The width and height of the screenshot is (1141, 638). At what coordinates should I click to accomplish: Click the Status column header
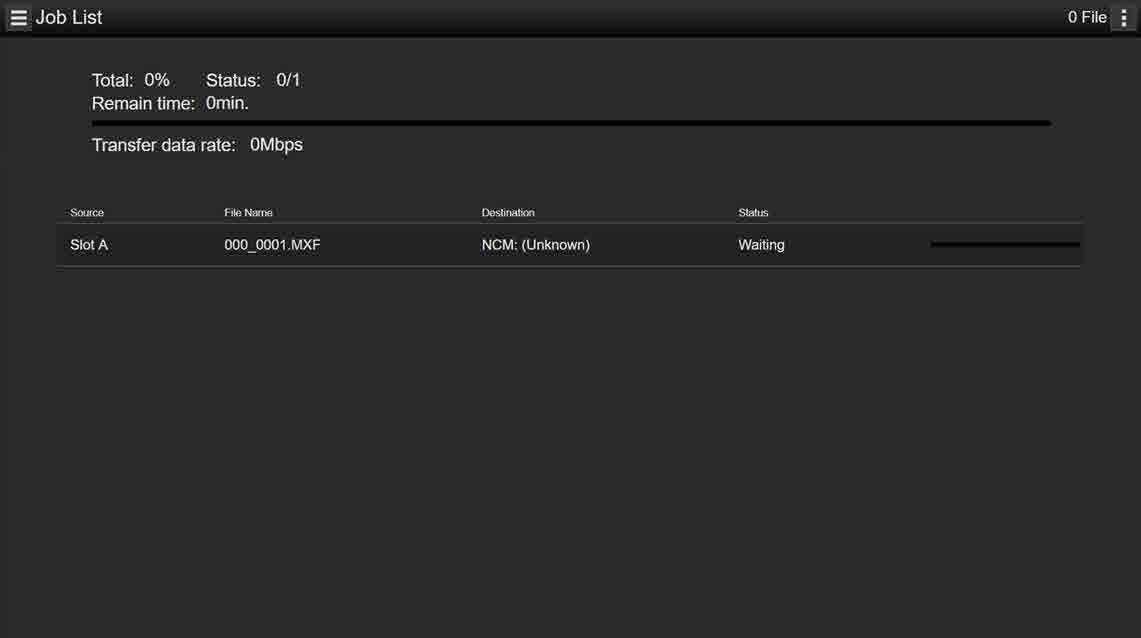click(753, 212)
